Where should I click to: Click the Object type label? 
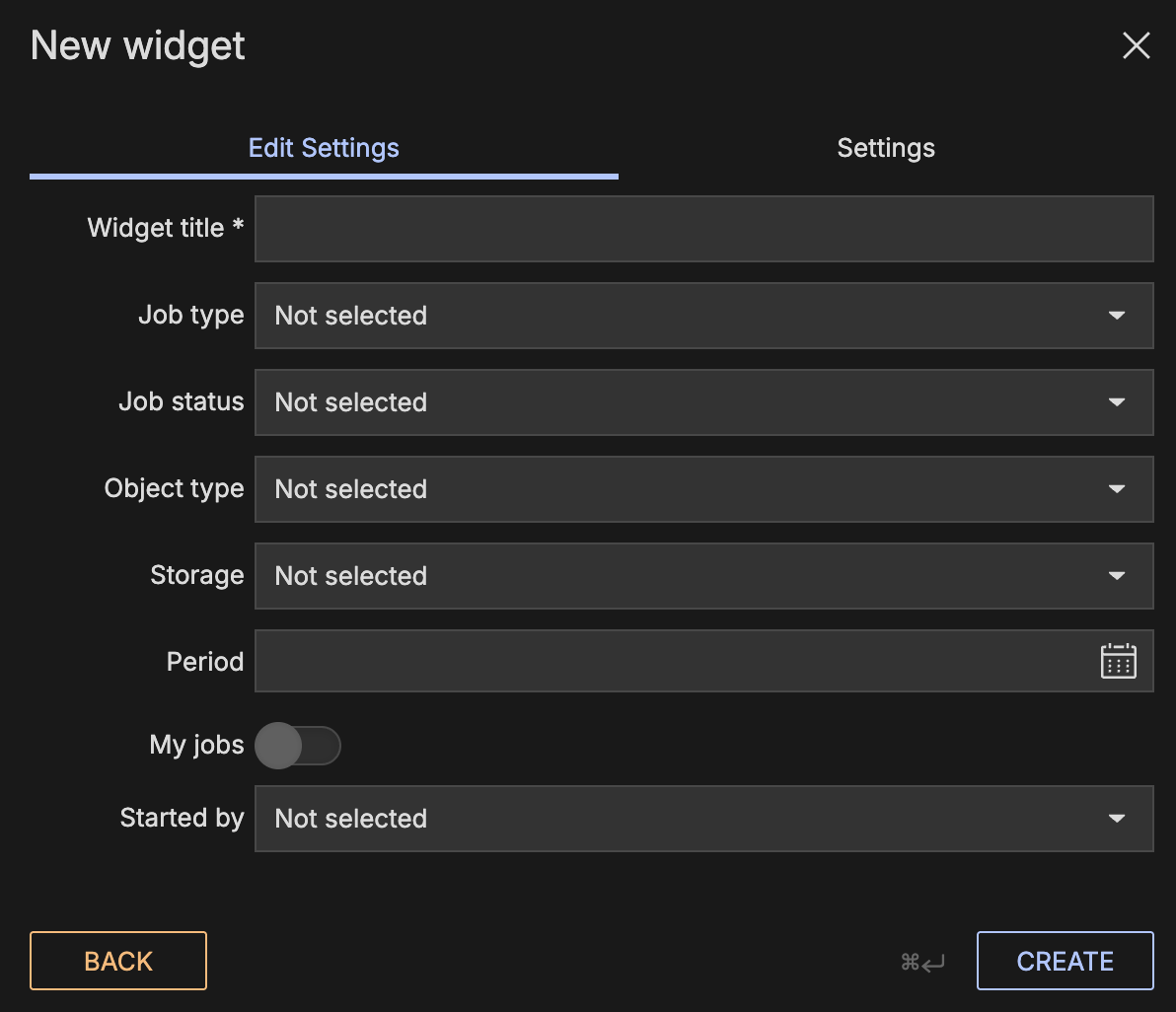[174, 489]
